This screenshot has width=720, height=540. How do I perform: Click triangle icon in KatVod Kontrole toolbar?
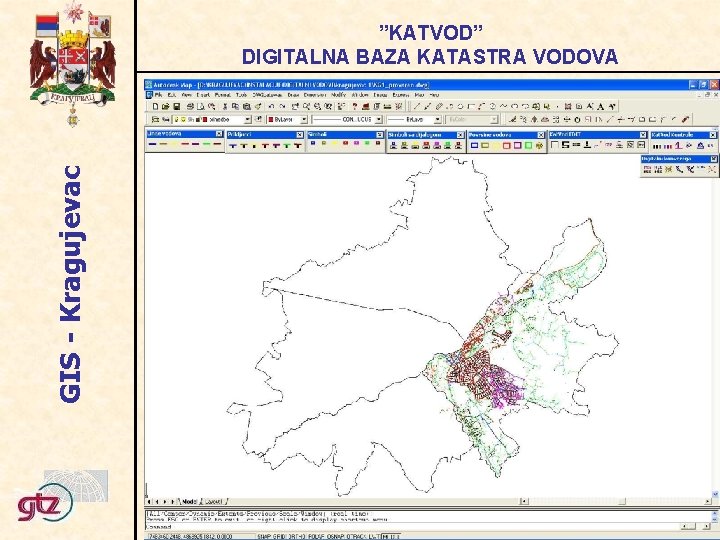coord(700,146)
